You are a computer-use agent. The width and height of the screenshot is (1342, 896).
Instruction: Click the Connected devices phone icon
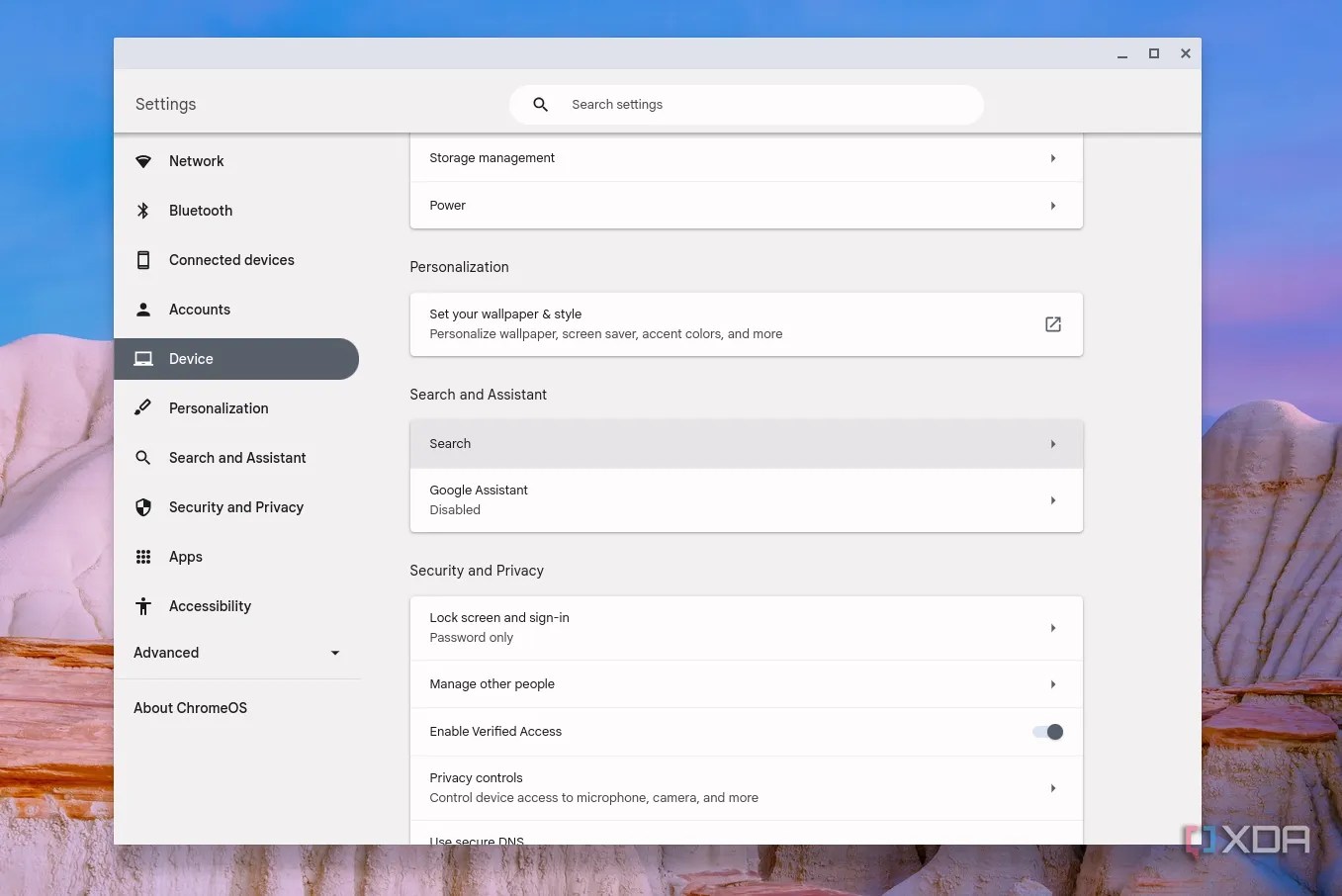pyautogui.click(x=143, y=260)
